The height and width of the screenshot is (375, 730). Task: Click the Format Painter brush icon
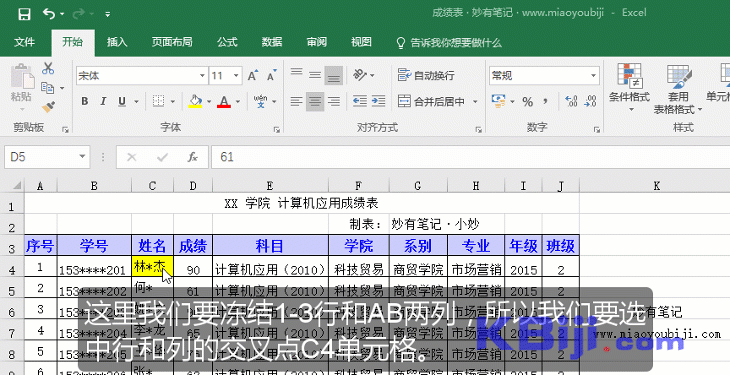coord(48,107)
